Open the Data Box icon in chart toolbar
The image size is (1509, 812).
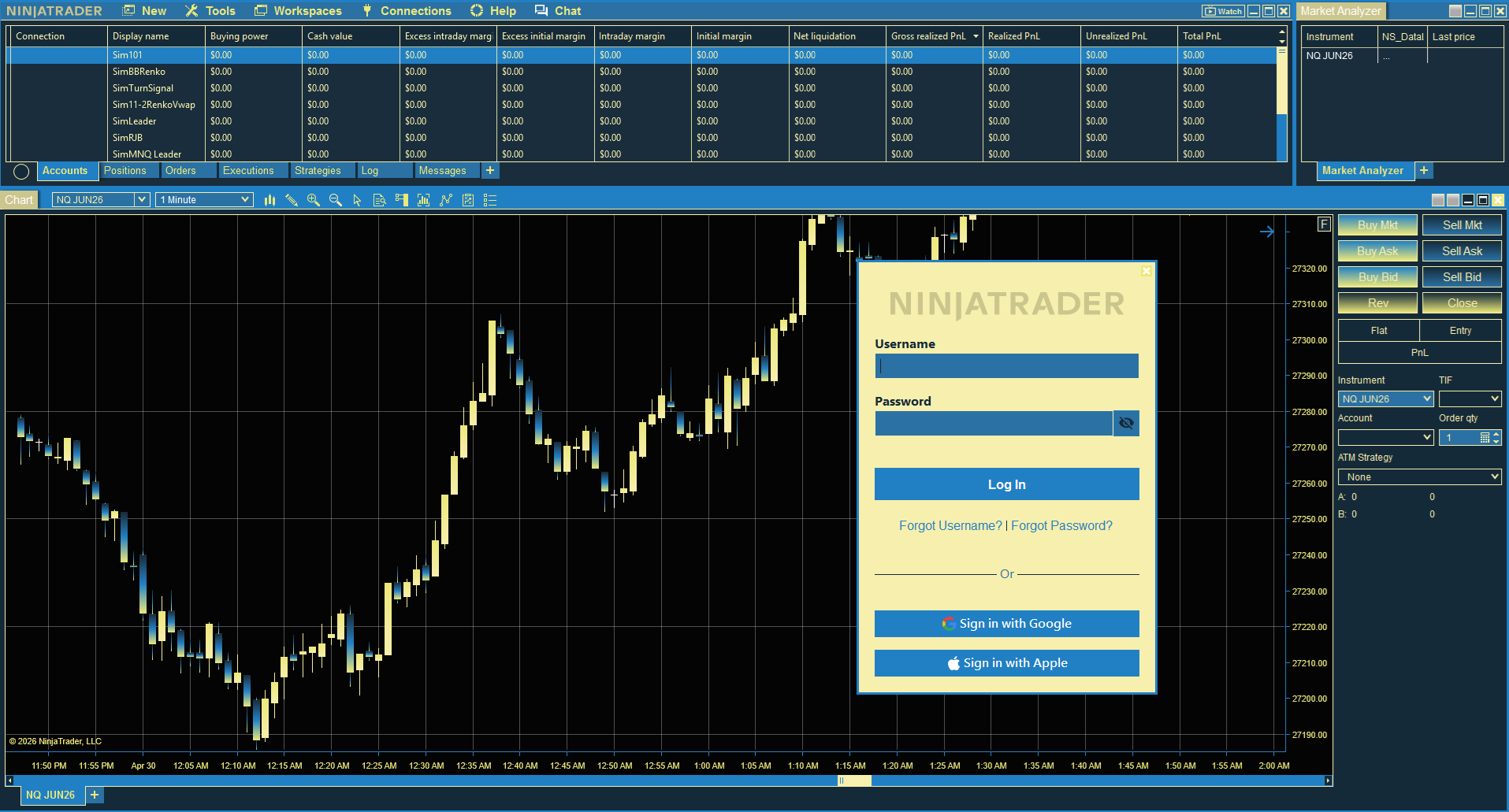pos(379,200)
